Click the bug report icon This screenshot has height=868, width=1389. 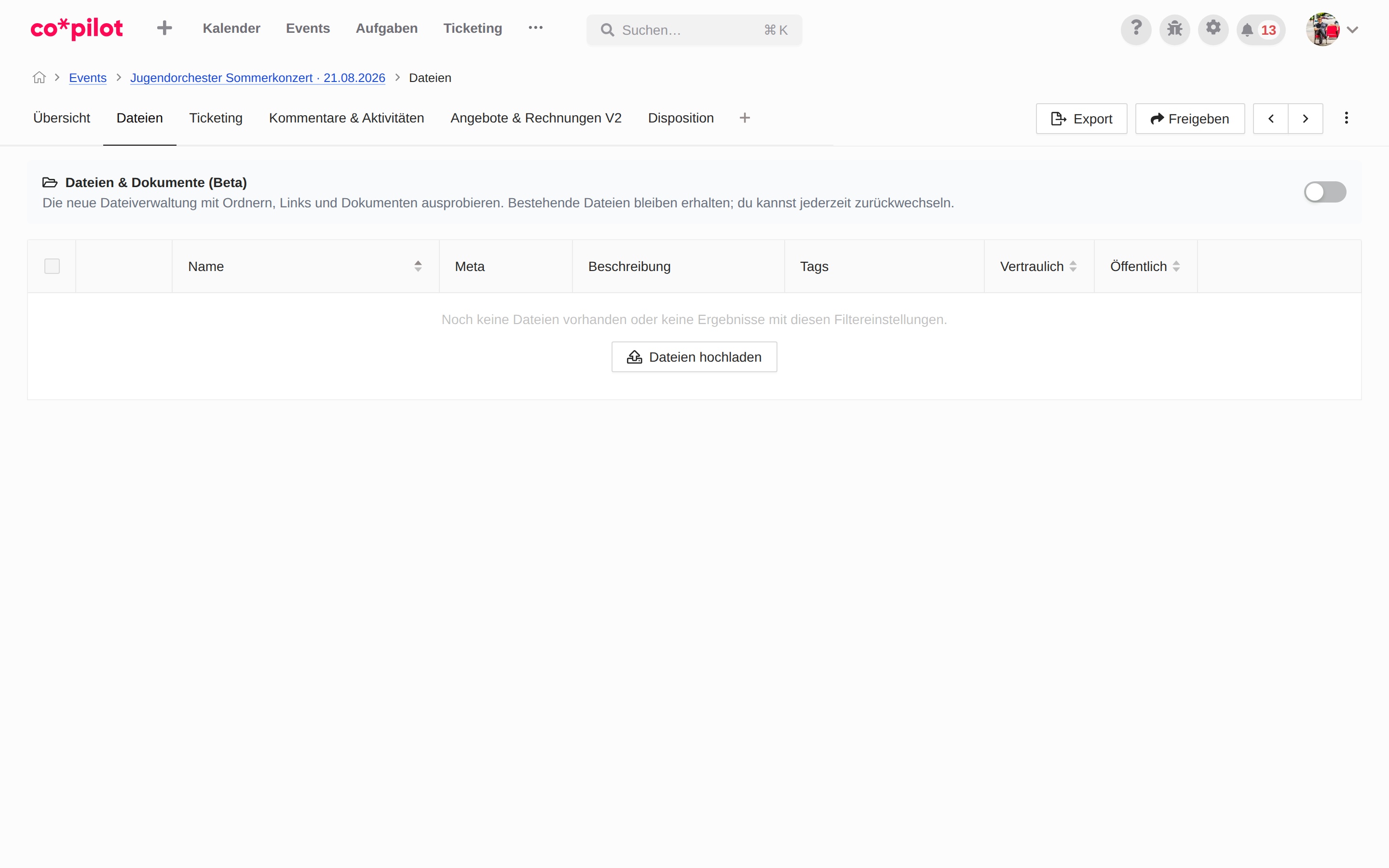pos(1174,29)
